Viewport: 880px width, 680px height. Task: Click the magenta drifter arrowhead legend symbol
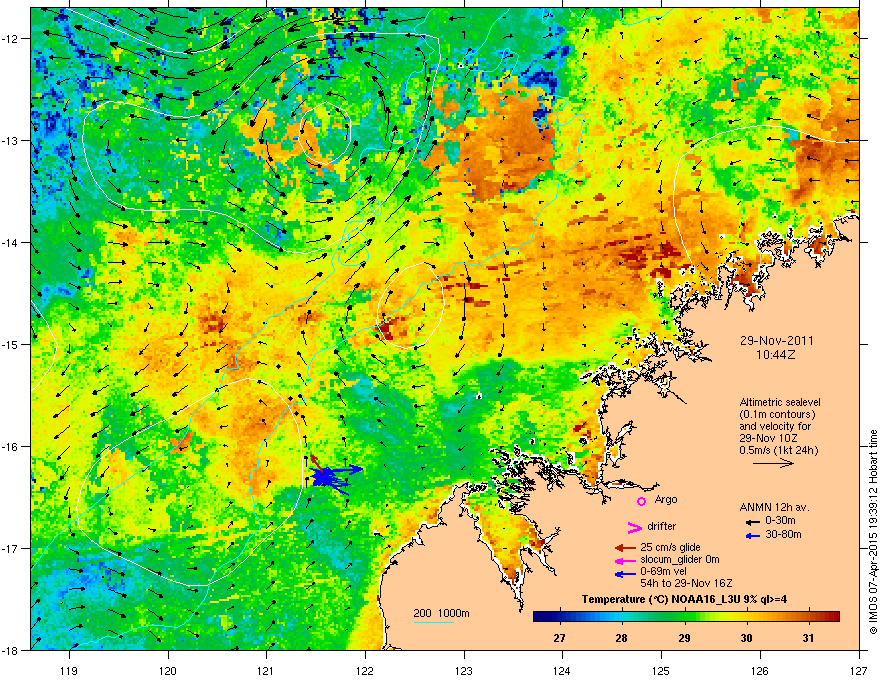tap(634, 527)
